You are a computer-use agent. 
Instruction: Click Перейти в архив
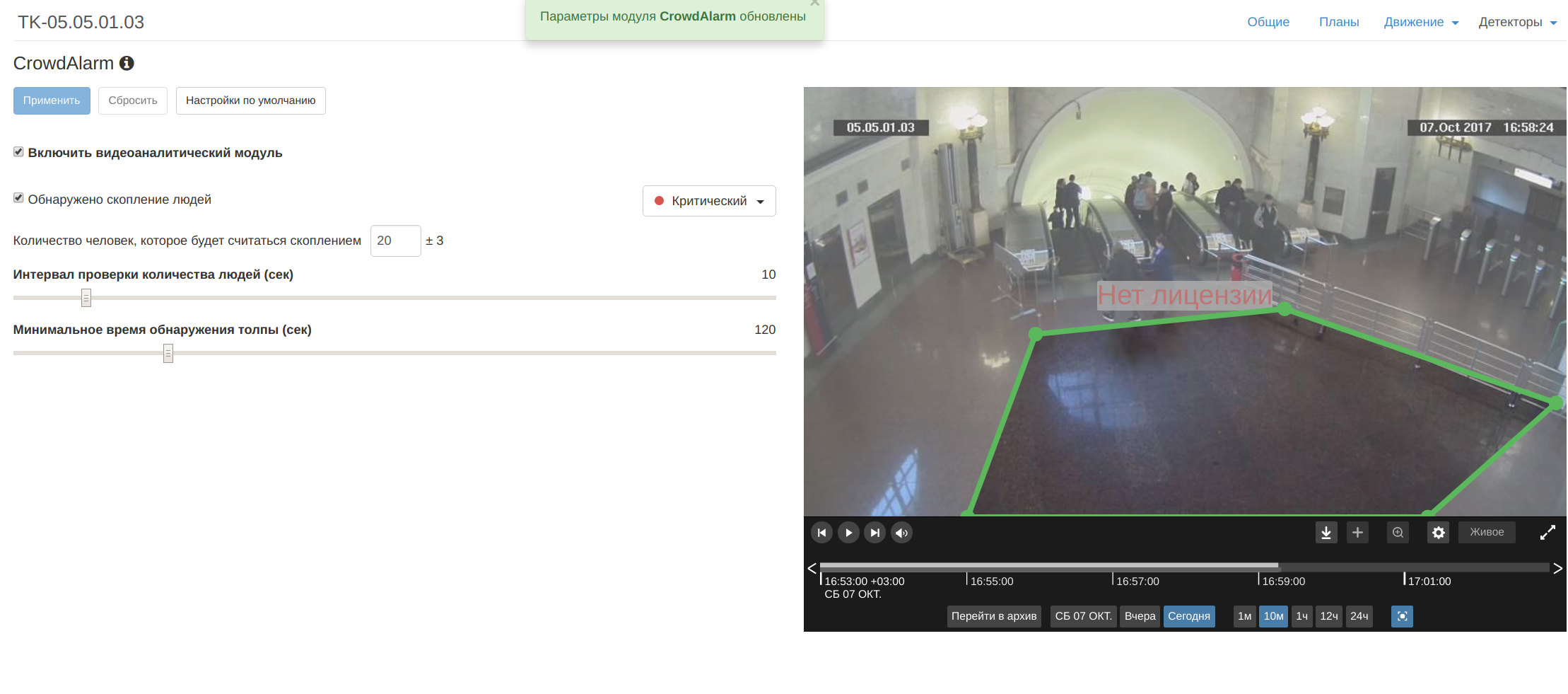994,616
